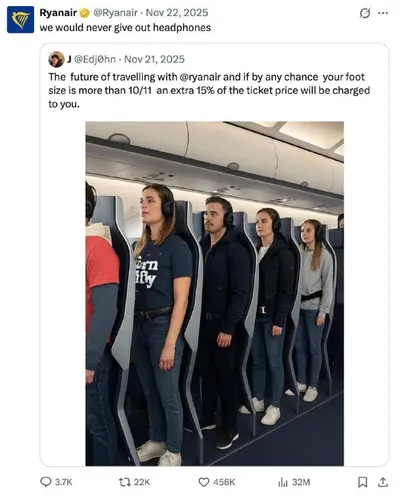
Task: Like the tweet with the heart icon
Action: 204,482
